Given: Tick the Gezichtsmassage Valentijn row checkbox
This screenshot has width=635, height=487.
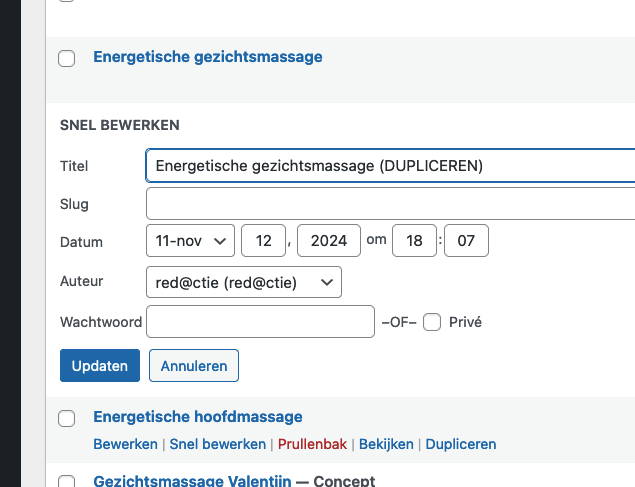Looking at the screenshot, I should [66, 481].
